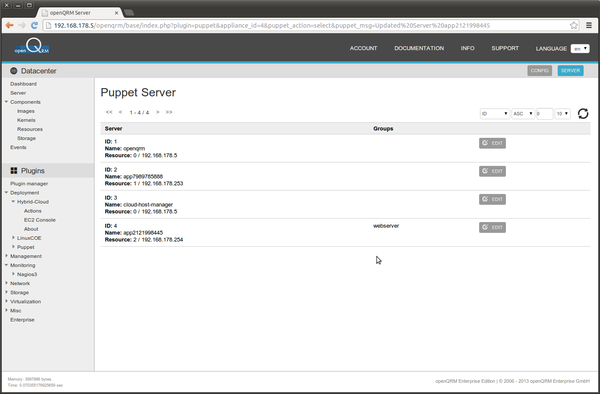Open EC2 Console under Hybrid-Cloud
This screenshot has height=394, width=600.
40,220
